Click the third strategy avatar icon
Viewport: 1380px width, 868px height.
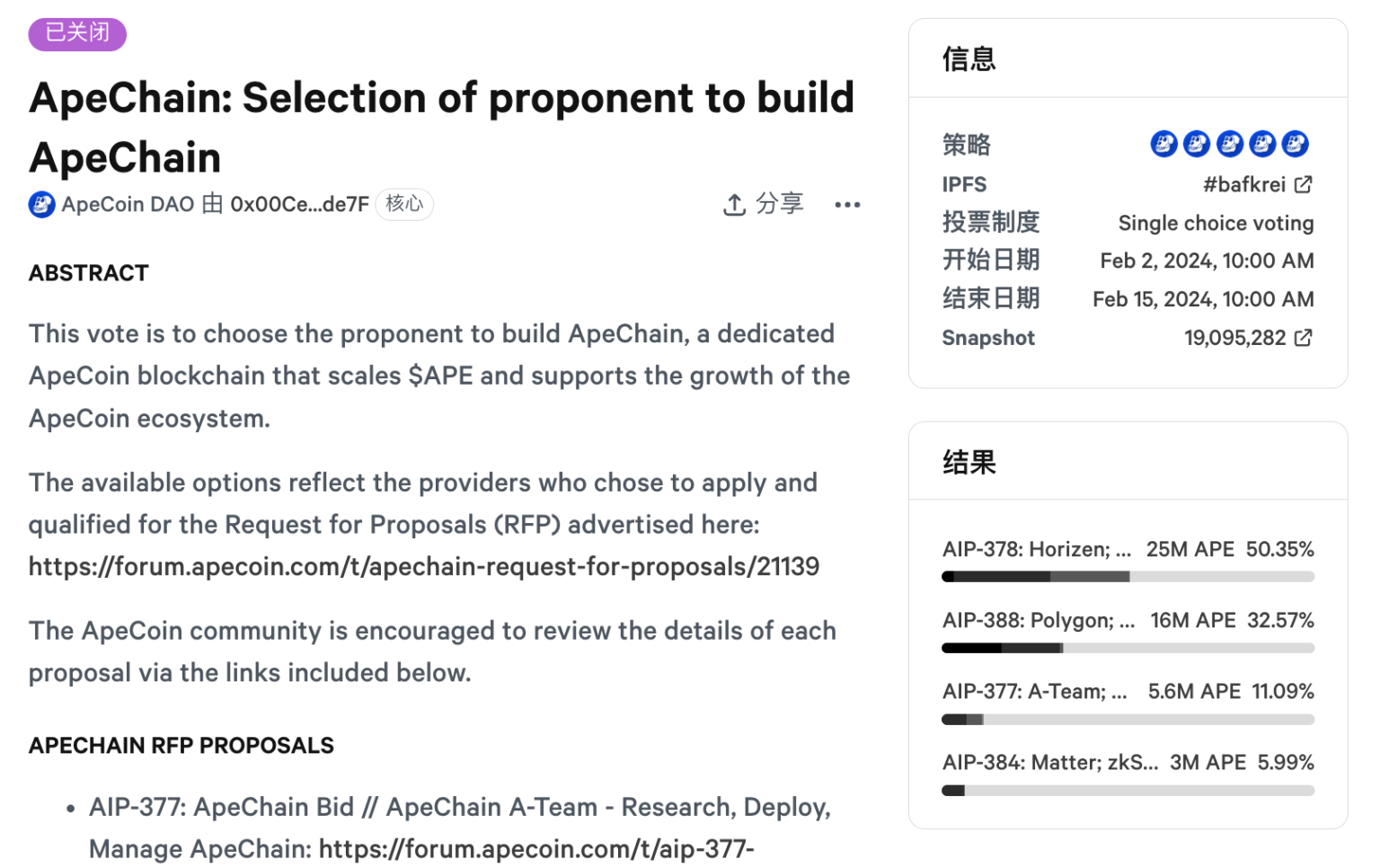1229,143
